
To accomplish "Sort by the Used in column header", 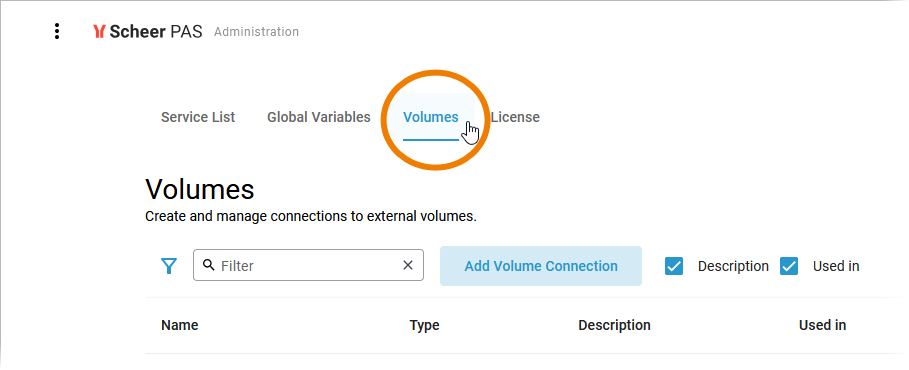I will point(822,325).
